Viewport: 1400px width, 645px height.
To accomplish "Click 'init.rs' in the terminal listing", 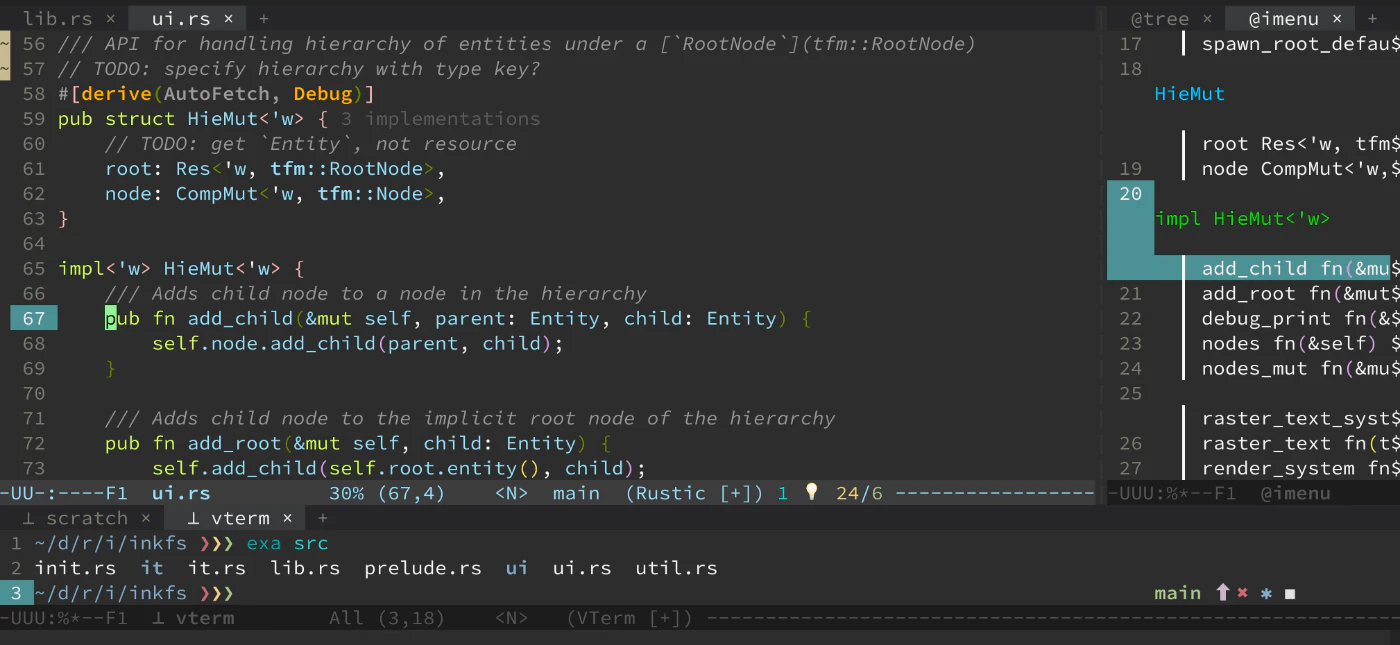I will click(75, 568).
